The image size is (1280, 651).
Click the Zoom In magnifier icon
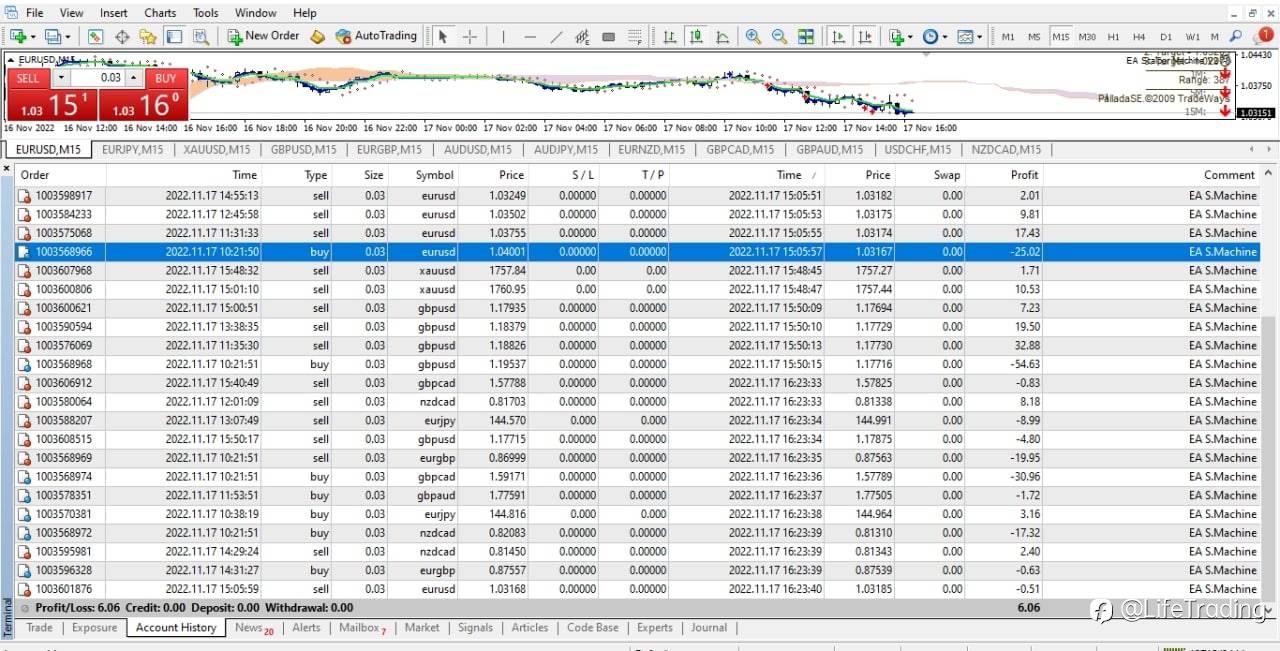pos(753,37)
